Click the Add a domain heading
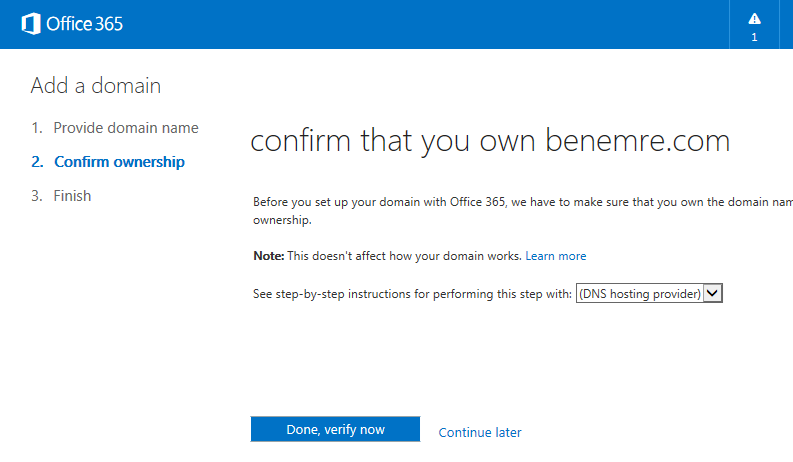The width and height of the screenshot is (793, 462). click(96, 85)
